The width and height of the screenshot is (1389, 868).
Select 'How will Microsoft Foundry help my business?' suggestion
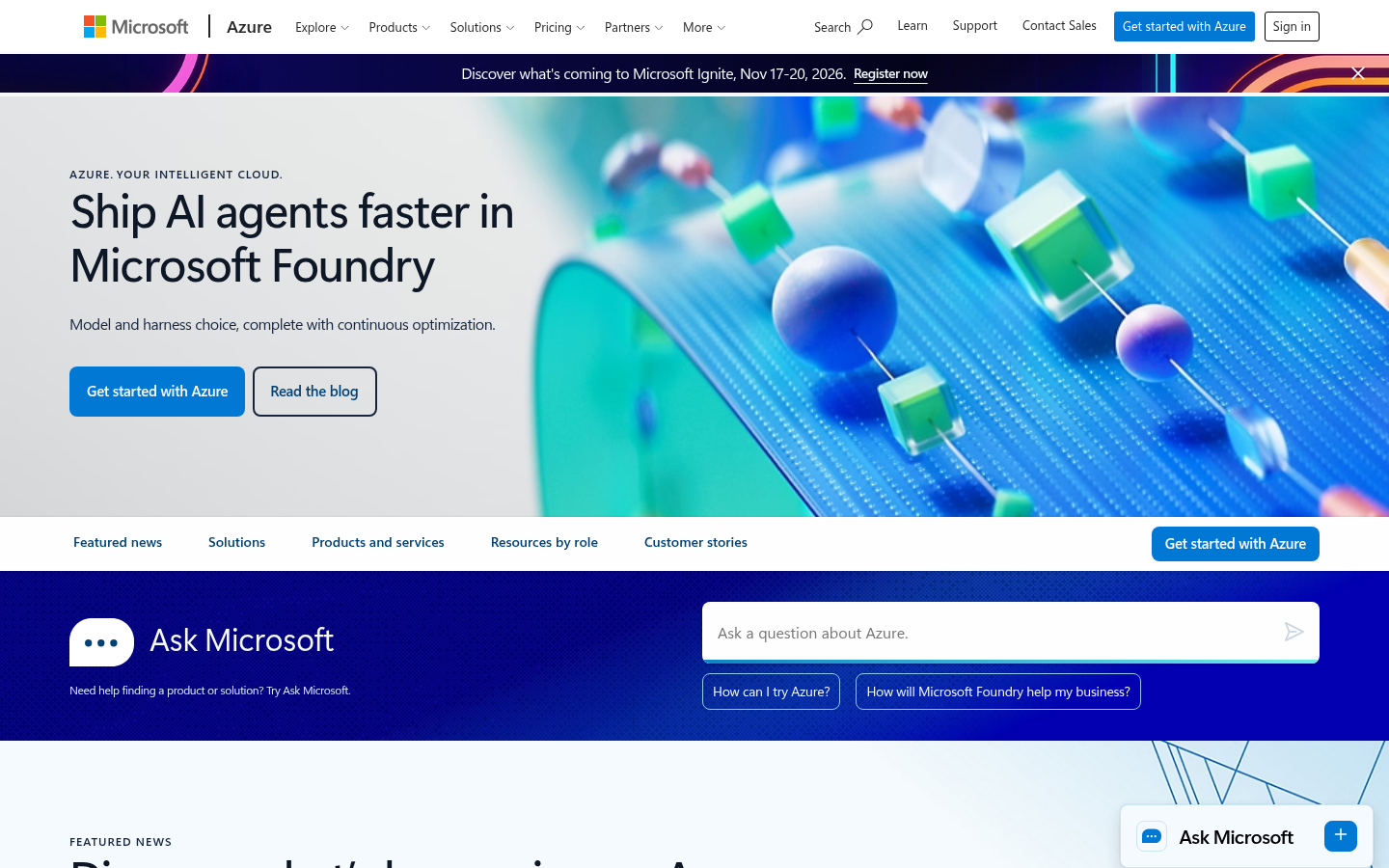[998, 692]
